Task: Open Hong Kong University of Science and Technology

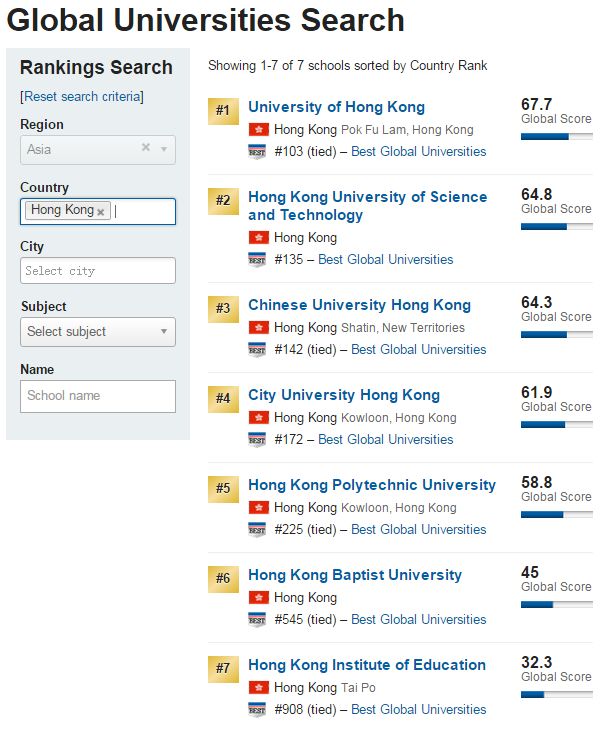Action: coord(367,206)
